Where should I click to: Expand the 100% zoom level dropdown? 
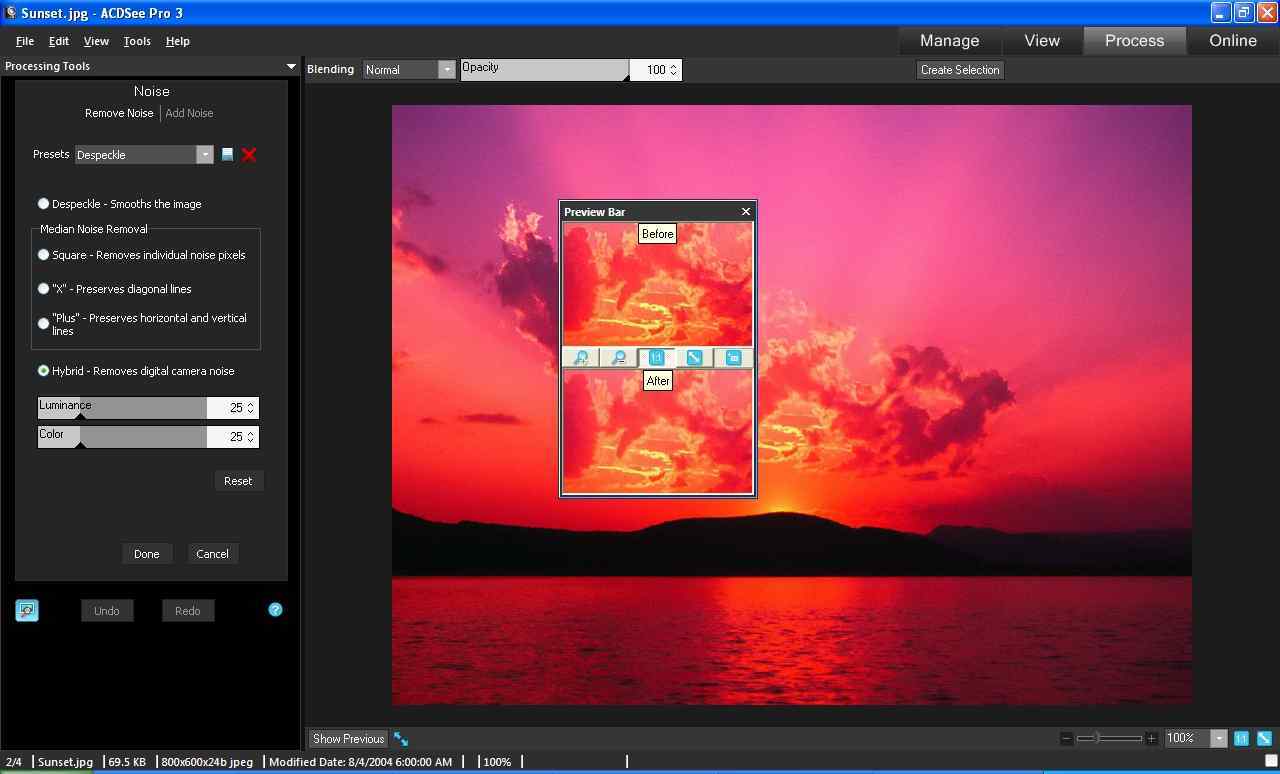(1217, 738)
